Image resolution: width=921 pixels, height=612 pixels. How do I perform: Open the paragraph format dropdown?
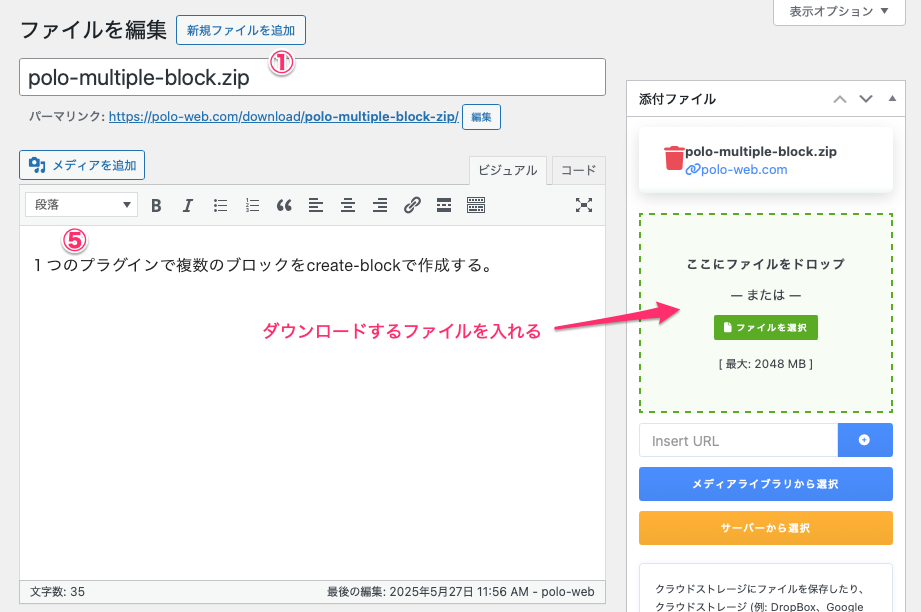[81, 205]
